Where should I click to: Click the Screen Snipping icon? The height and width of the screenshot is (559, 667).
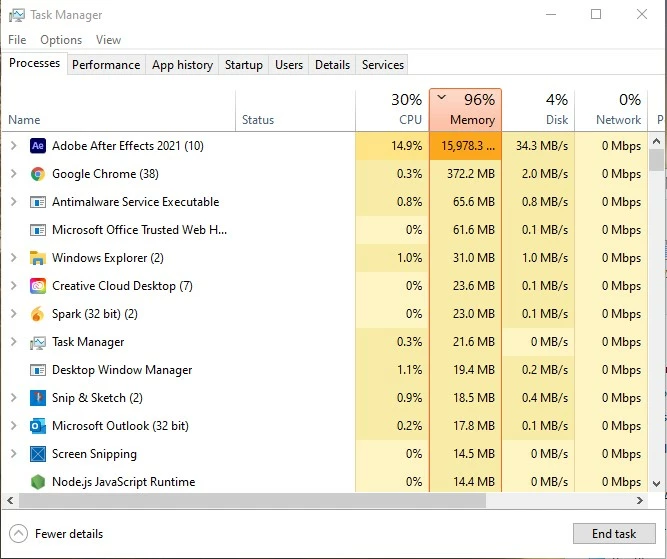(x=37, y=454)
